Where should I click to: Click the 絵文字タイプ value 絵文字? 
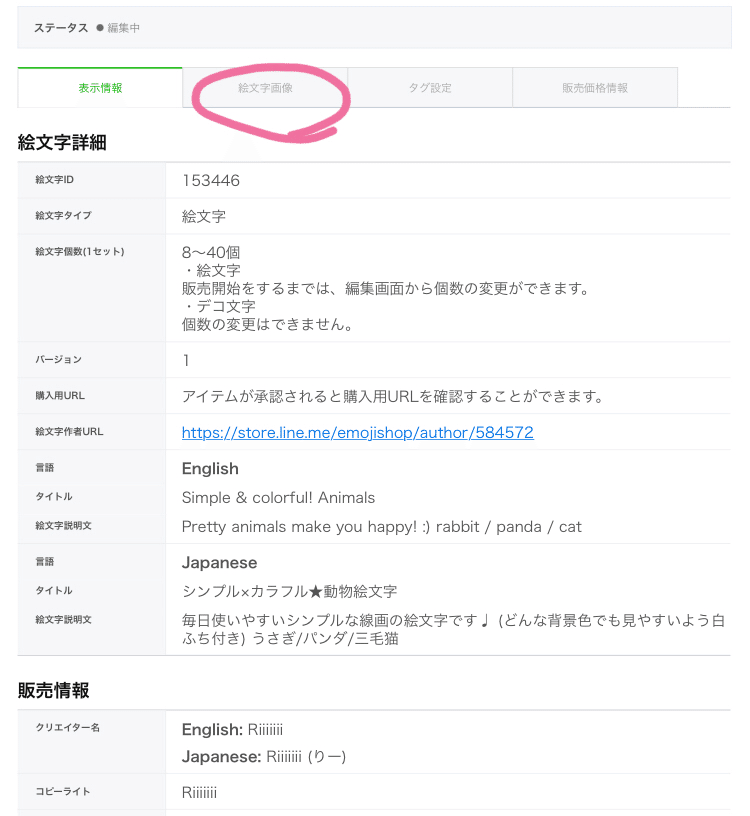pyautogui.click(x=204, y=216)
